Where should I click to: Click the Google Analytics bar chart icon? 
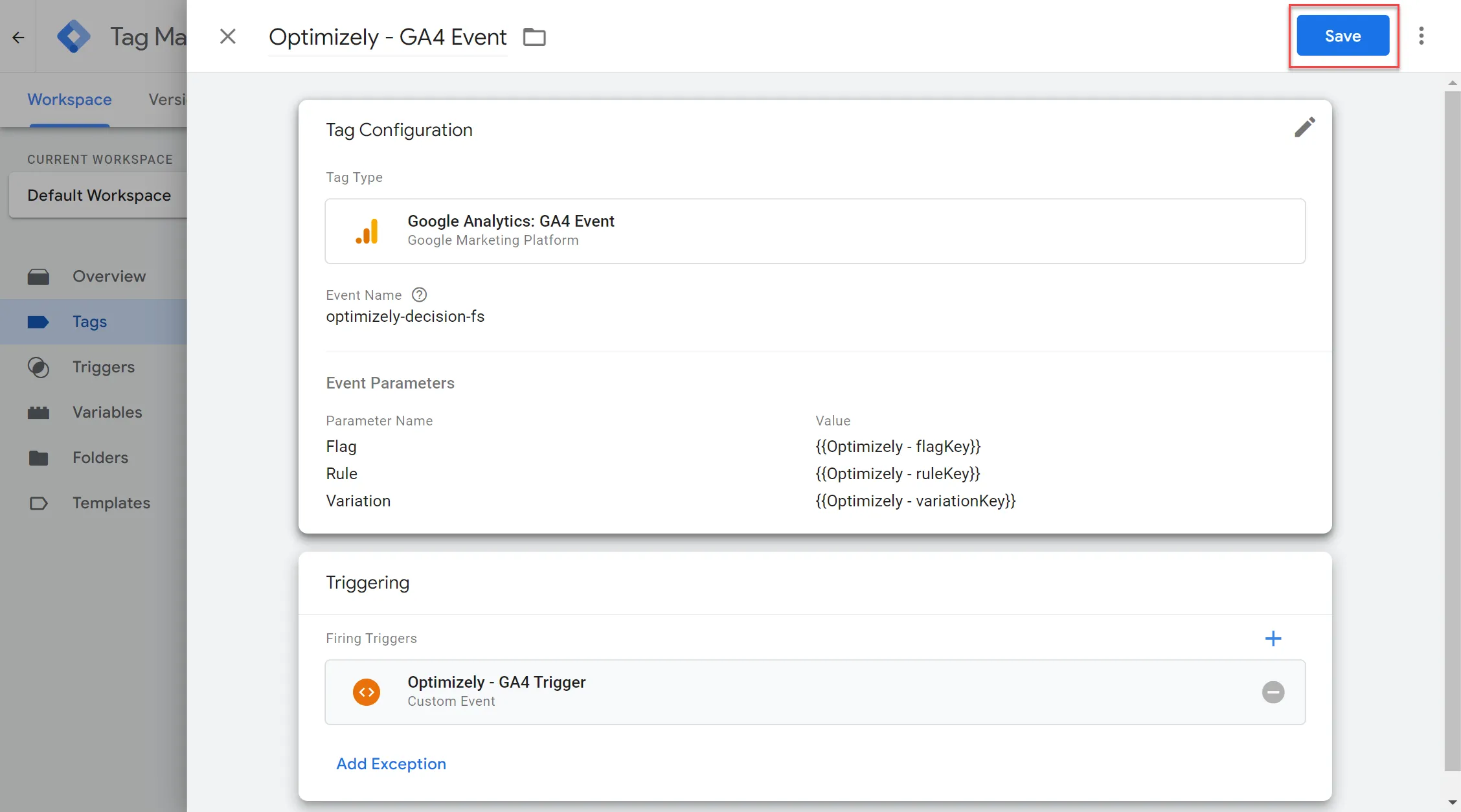[x=367, y=231]
